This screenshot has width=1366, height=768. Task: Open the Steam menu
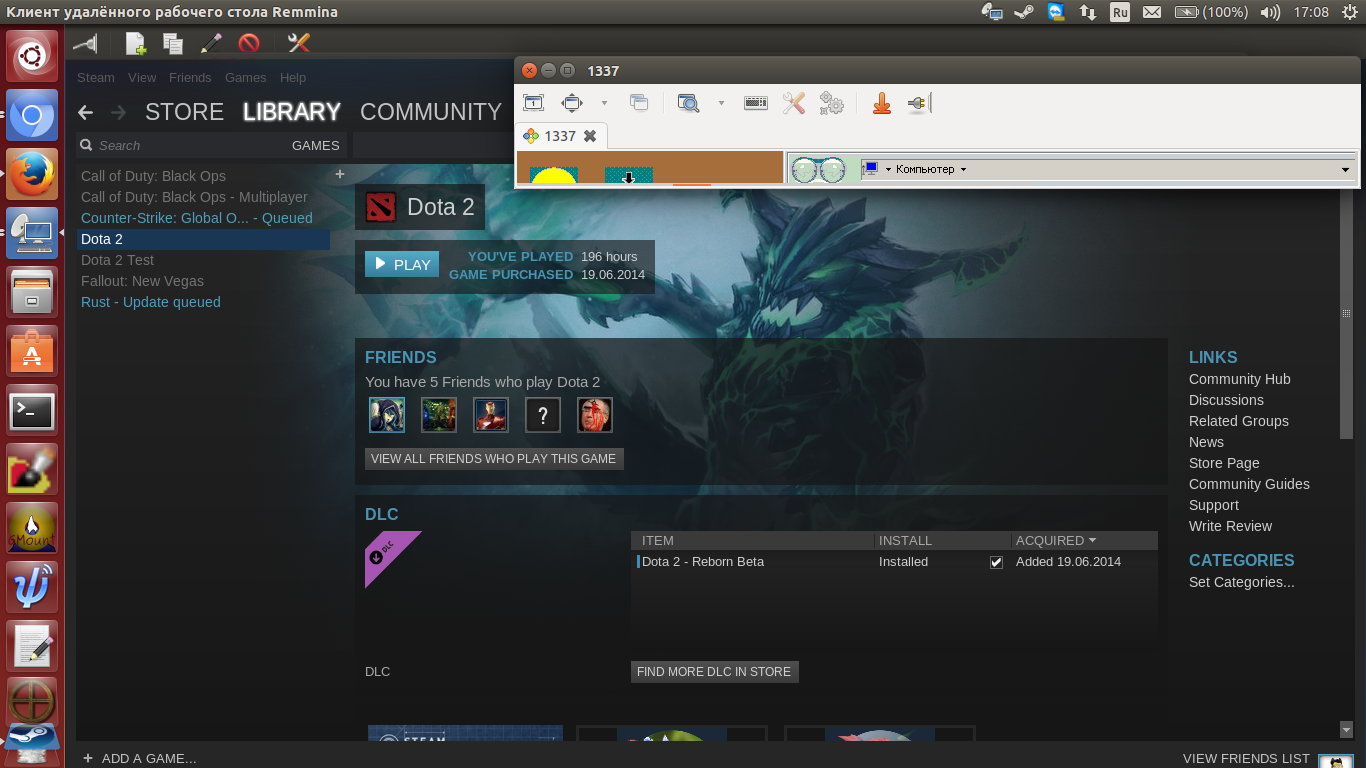(96, 77)
